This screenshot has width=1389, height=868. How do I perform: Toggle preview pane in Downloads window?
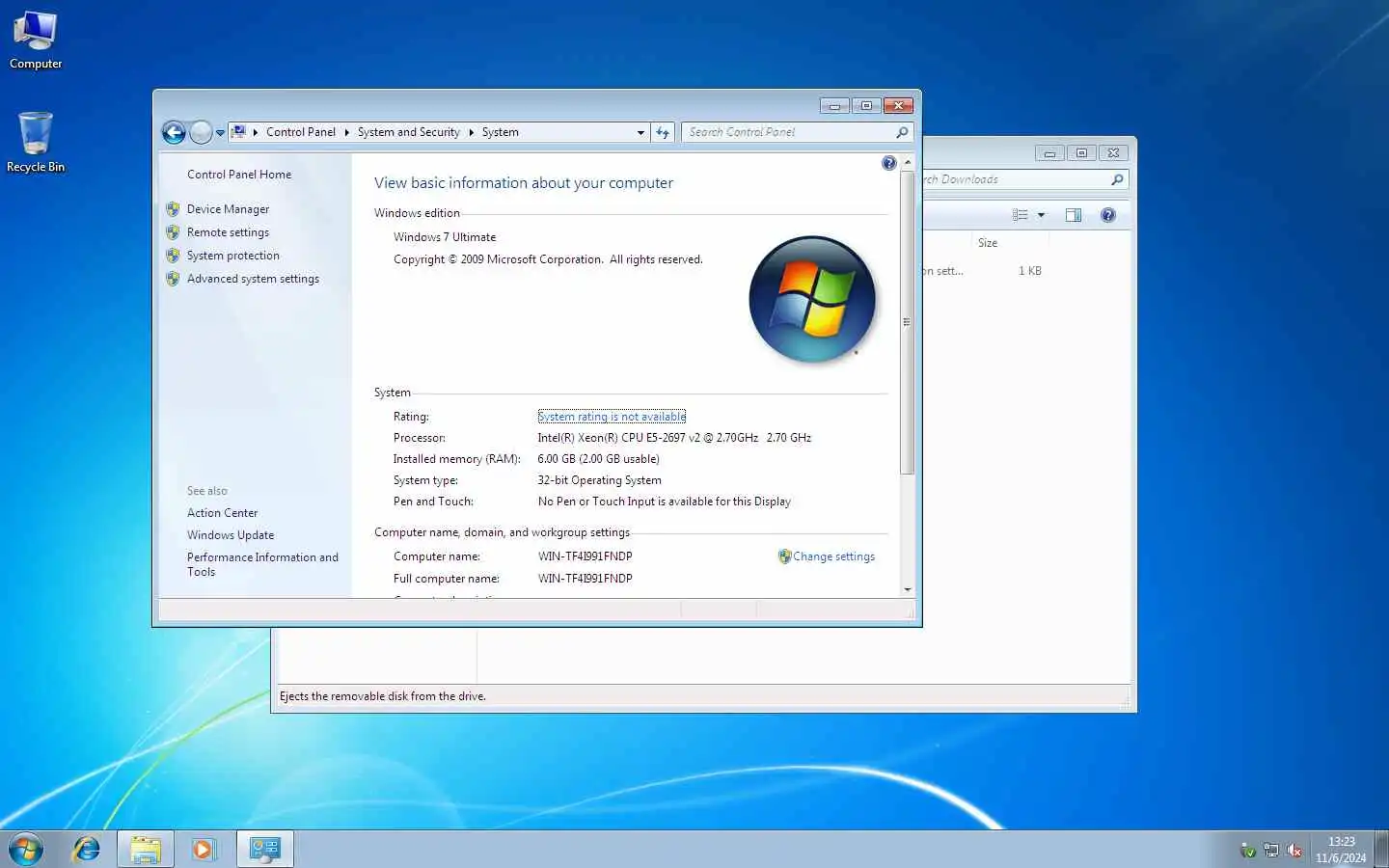tap(1074, 215)
